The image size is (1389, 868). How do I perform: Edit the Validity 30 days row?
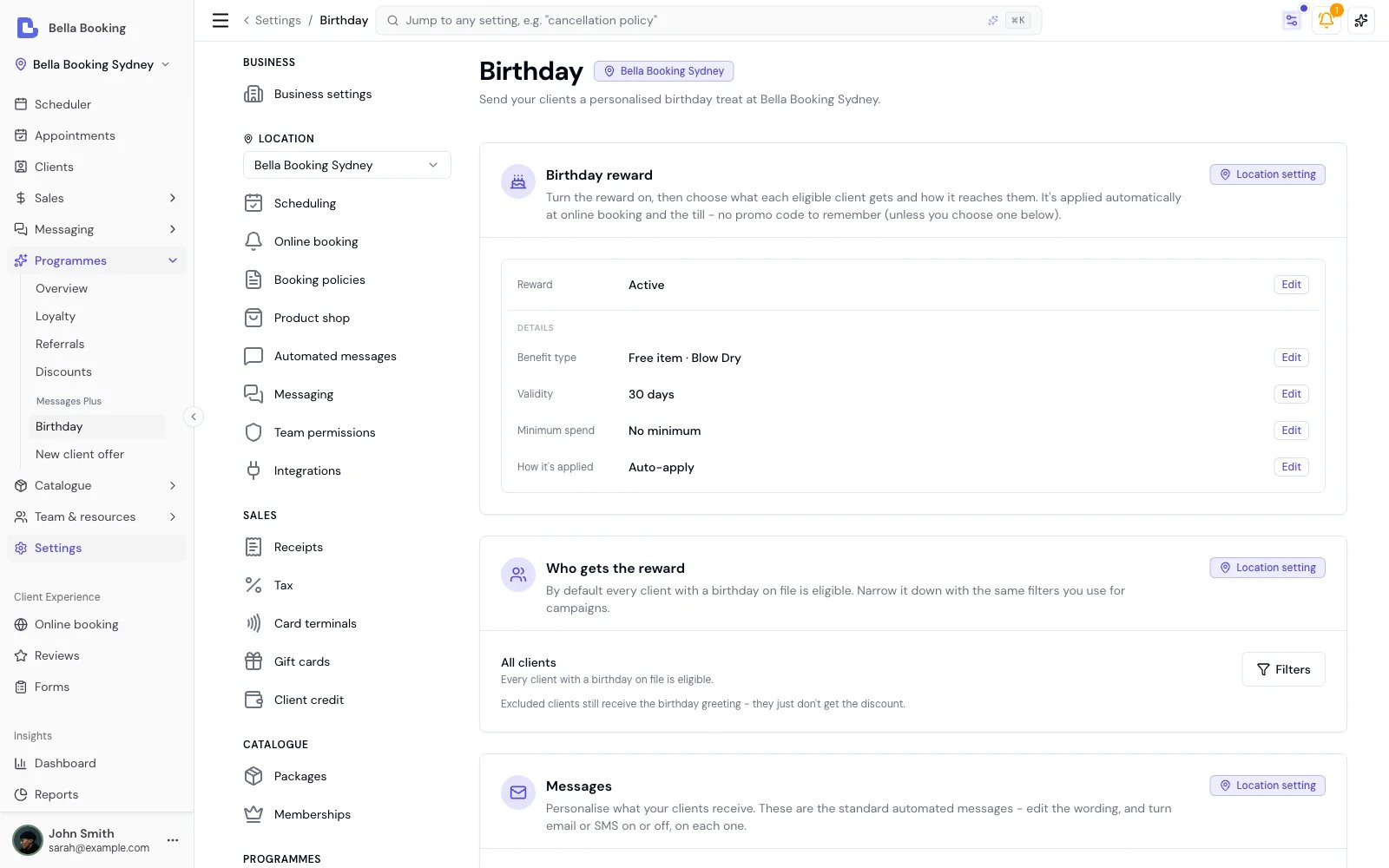pos(1291,394)
